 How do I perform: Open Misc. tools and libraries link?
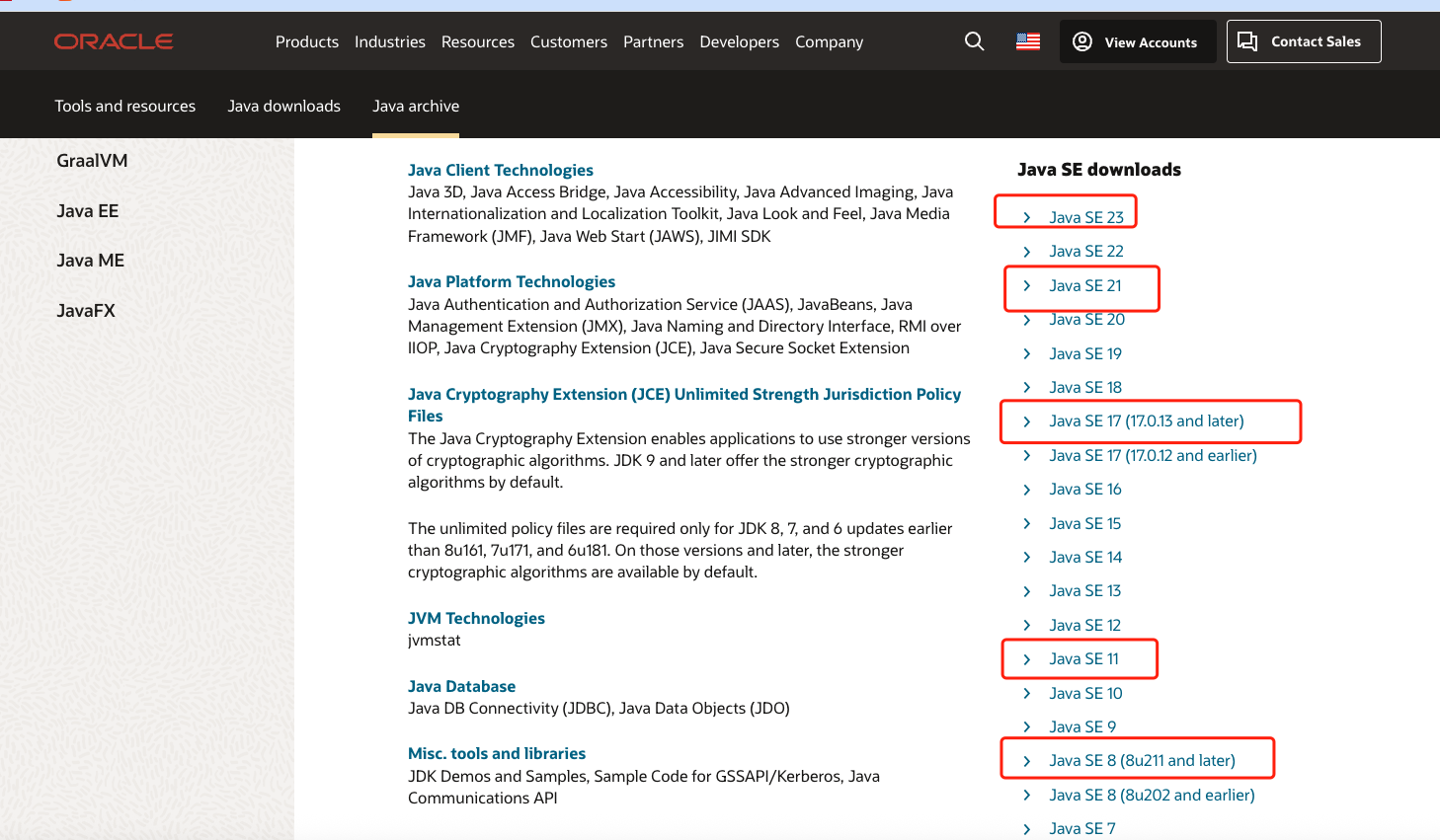pyautogui.click(x=497, y=753)
